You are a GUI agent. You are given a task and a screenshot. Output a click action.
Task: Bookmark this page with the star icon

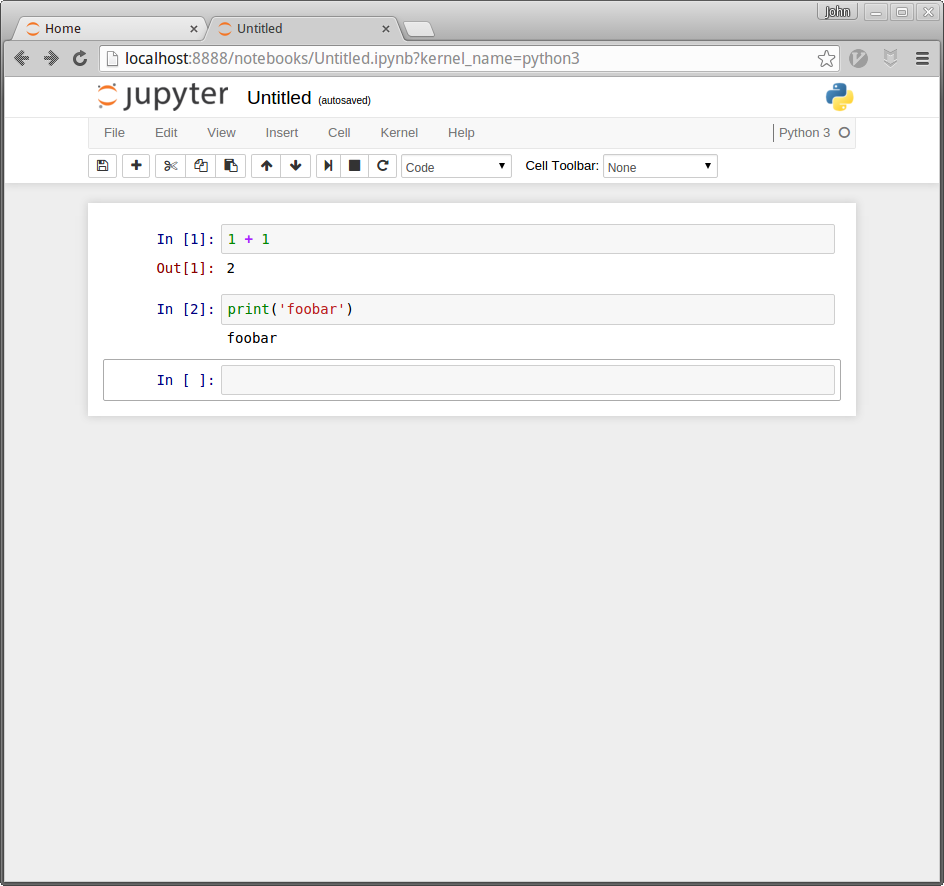click(826, 59)
